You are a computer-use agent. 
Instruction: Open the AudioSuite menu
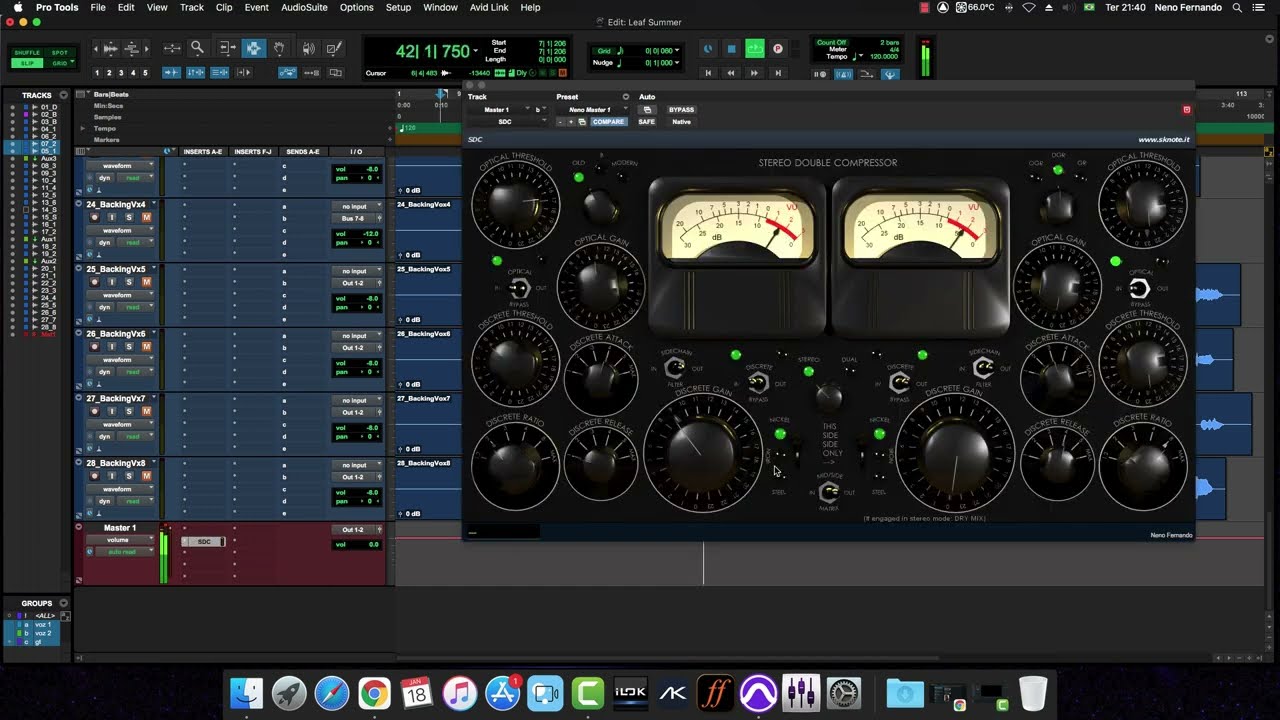[x=304, y=7]
